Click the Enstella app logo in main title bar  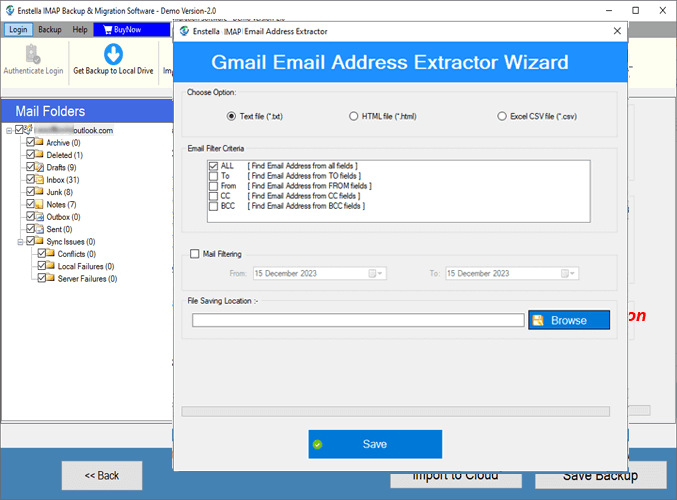(x=10, y=10)
